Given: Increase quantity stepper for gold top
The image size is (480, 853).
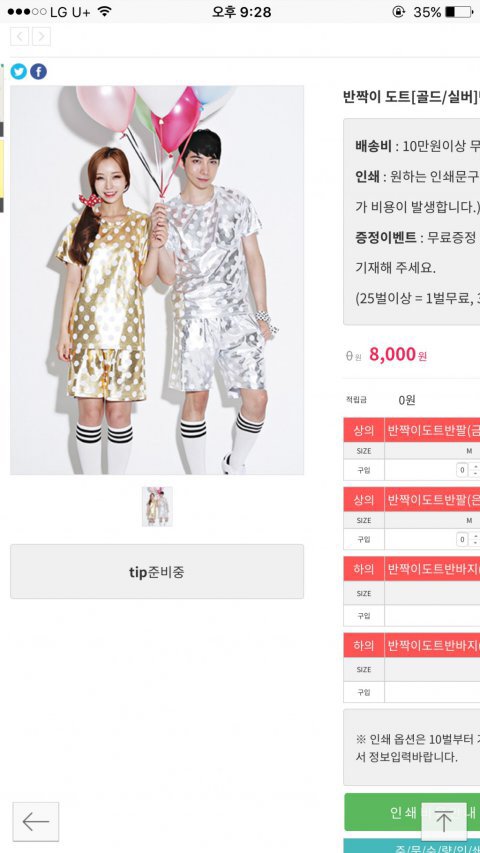Looking at the screenshot, I should point(475,467).
